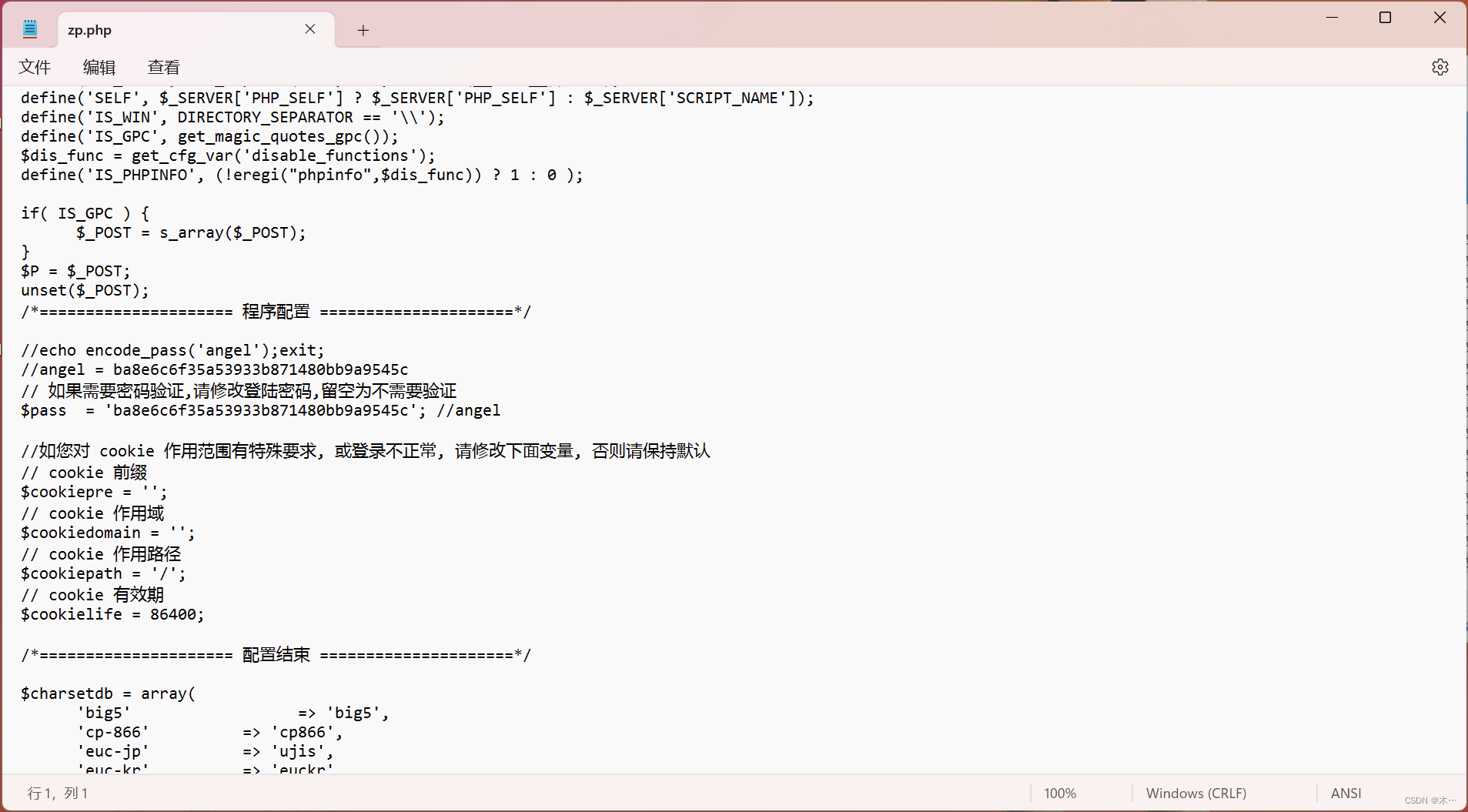Click the 100% zoom level in status bar
Viewport: 1468px width, 812px height.
pos(1060,793)
